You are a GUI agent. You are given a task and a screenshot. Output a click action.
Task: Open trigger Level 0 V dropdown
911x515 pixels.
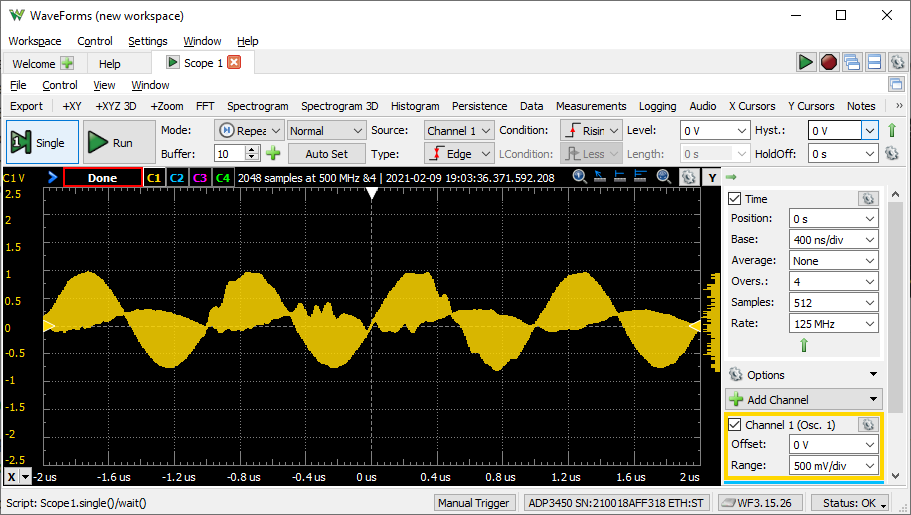715,131
